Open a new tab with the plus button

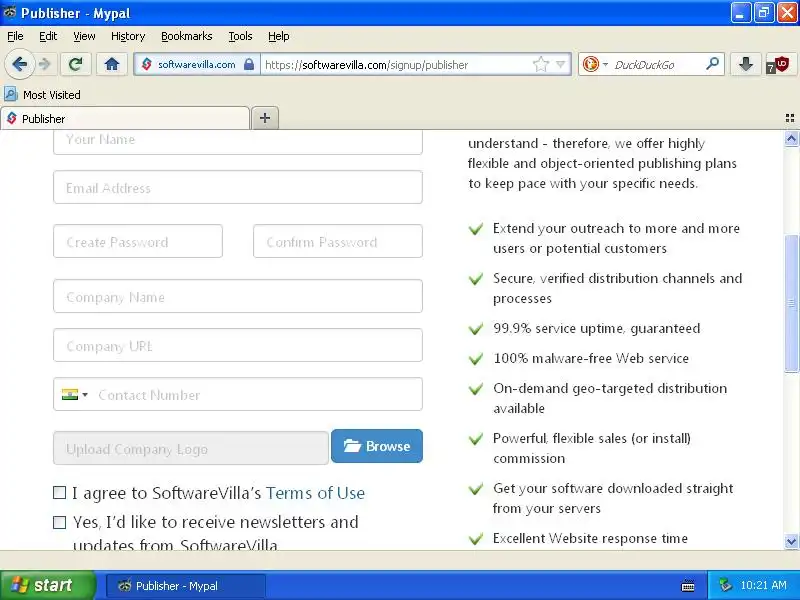point(265,118)
